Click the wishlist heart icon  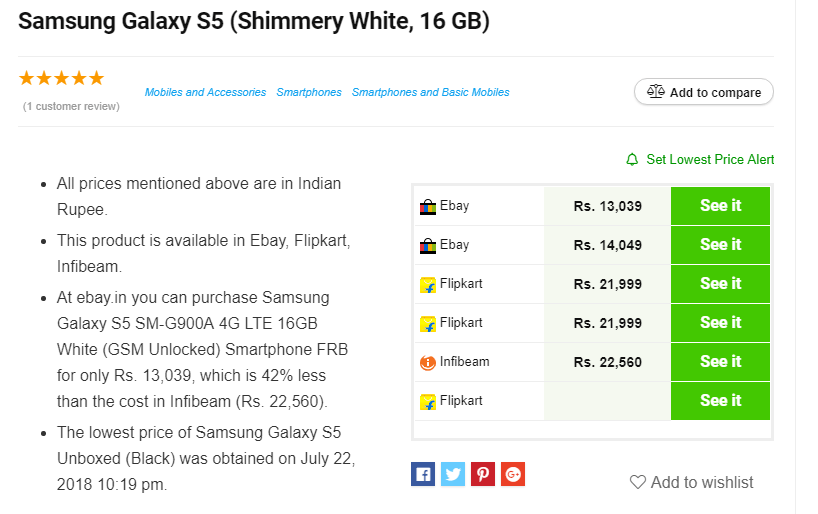click(637, 482)
